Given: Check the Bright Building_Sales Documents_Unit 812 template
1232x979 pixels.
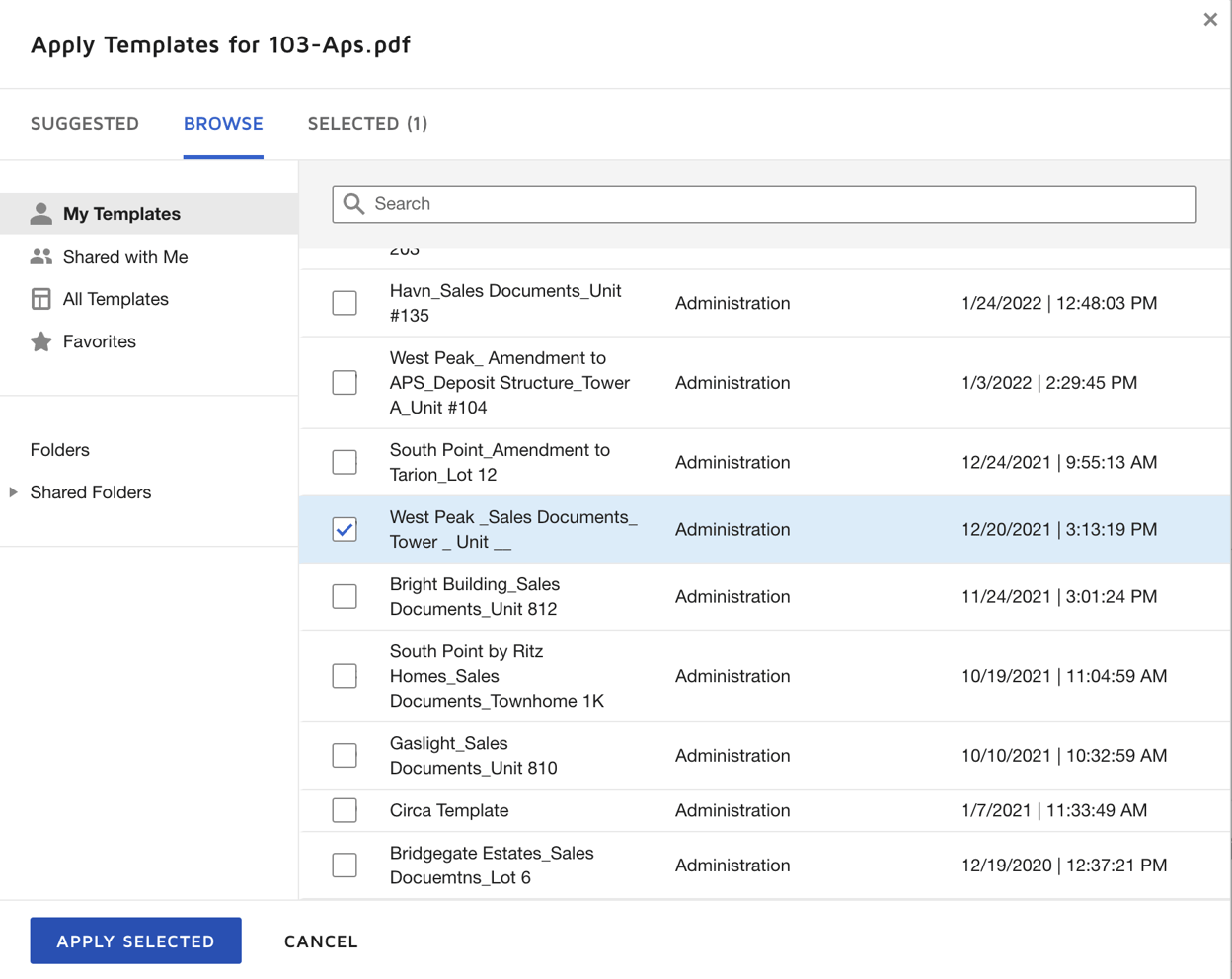Looking at the screenshot, I should click(345, 596).
